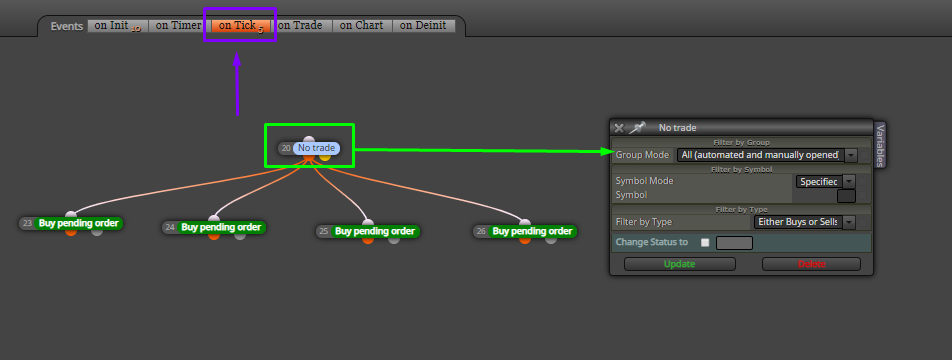This screenshot has height=360, width=952.
Task: Click the gray output connector of block 23
Action: 97,232
